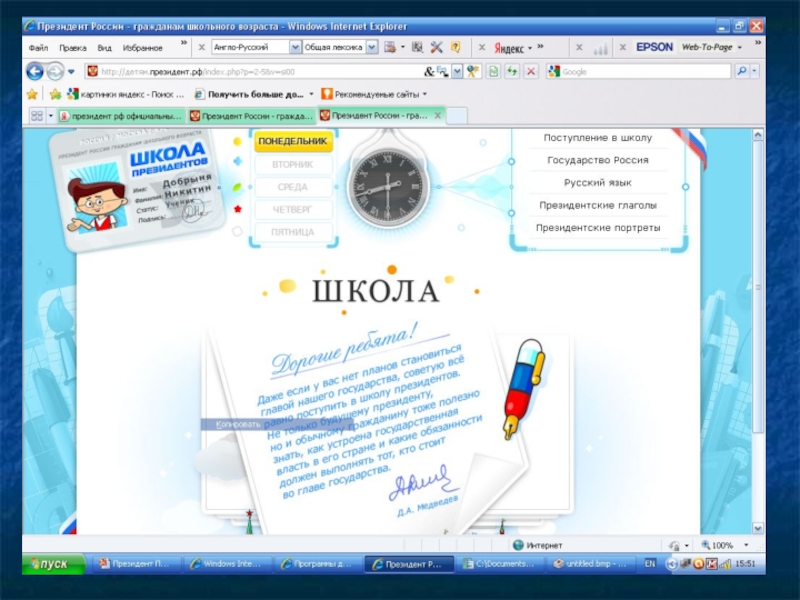This screenshot has width=800, height=600.
Task: Open the Президентские портреты link
Action: [598, 227]
